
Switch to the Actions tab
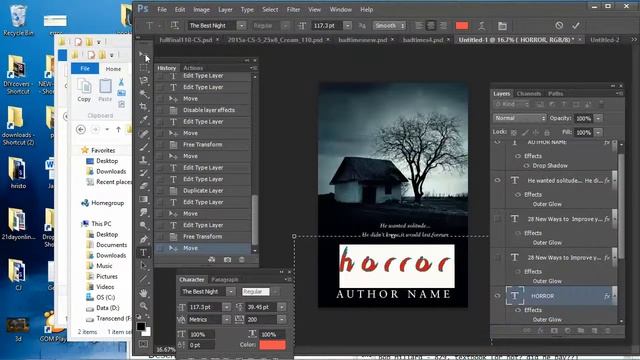193,68
